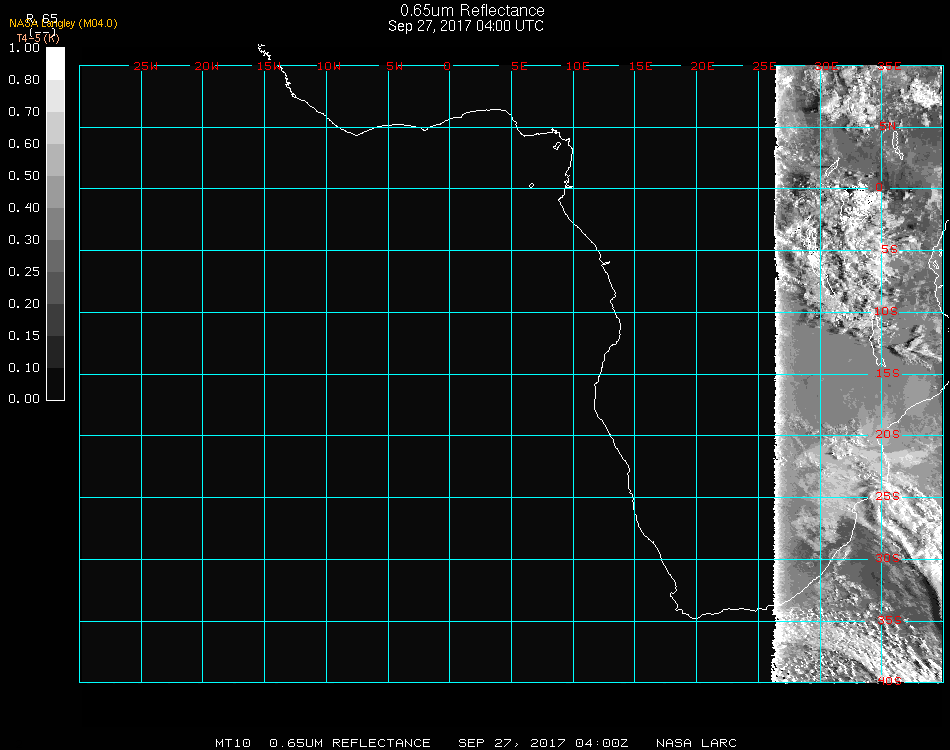The width and height of the screenshot is (950, 750).
Task: Click the footer date 'SEP 27, 2017 04:00Z'
Action: (543, 743)
